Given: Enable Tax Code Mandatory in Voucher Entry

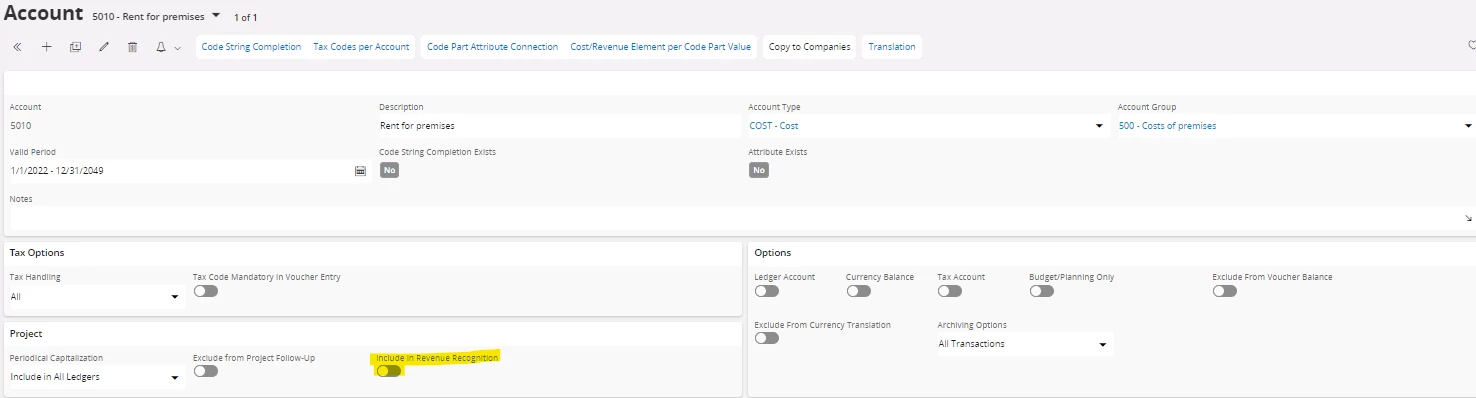Looking at the screenshot, I should 205,291.
